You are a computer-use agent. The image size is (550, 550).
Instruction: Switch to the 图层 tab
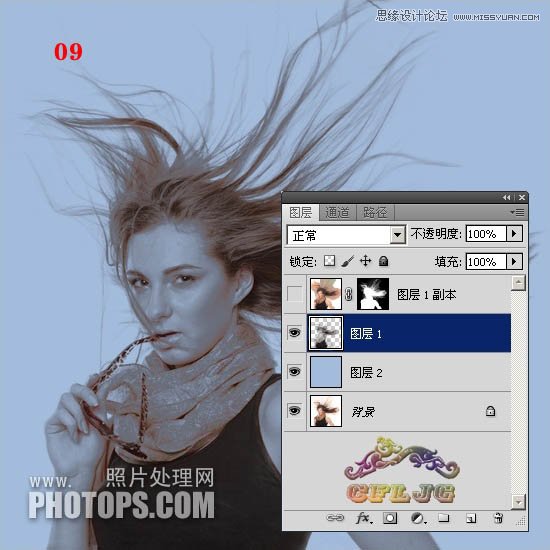[301, 212]
